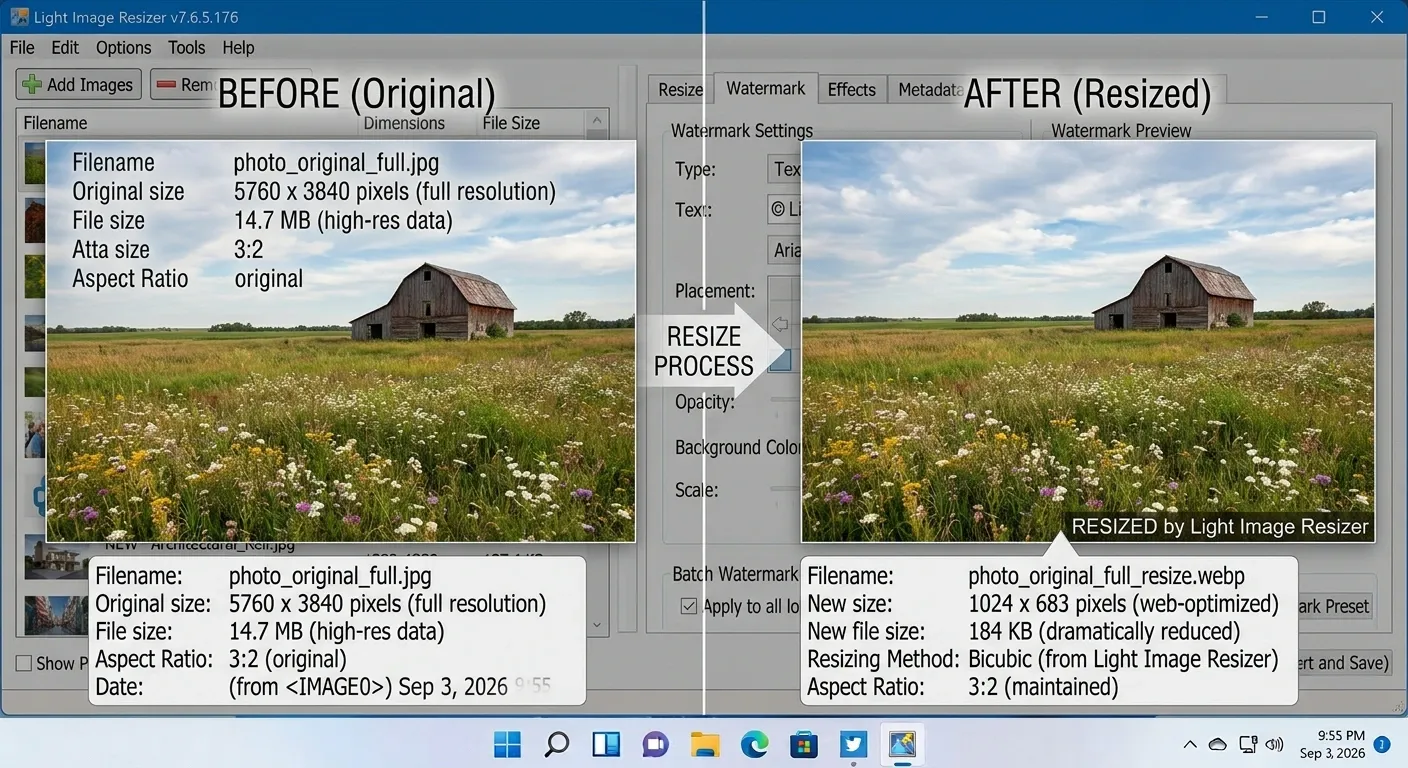
Task: Open Microsoft Store from the taskbar
Action: [803, 744]
